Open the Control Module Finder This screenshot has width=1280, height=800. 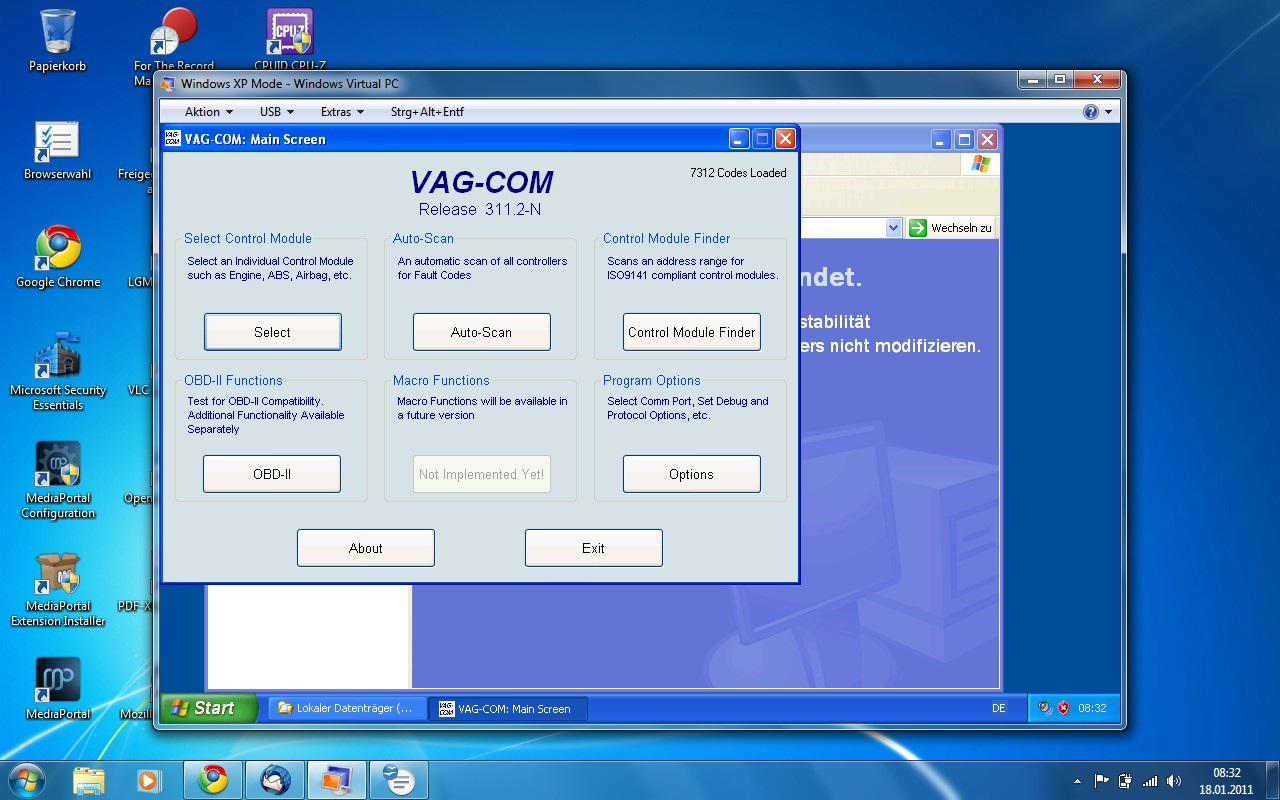pyautogui.click(x=691, y=332)
